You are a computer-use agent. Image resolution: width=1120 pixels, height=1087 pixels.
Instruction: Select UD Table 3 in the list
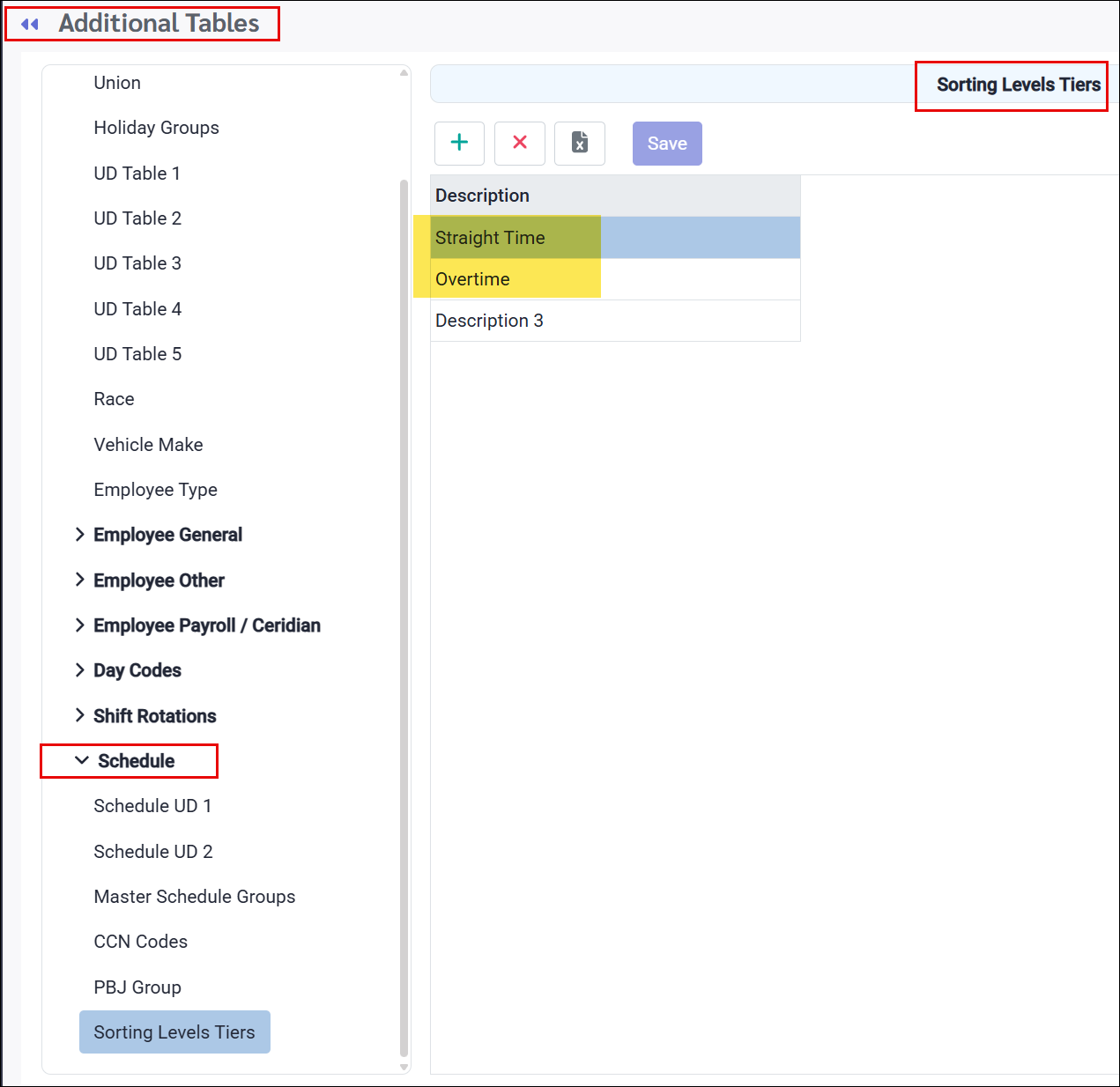(x=137, y=263)
